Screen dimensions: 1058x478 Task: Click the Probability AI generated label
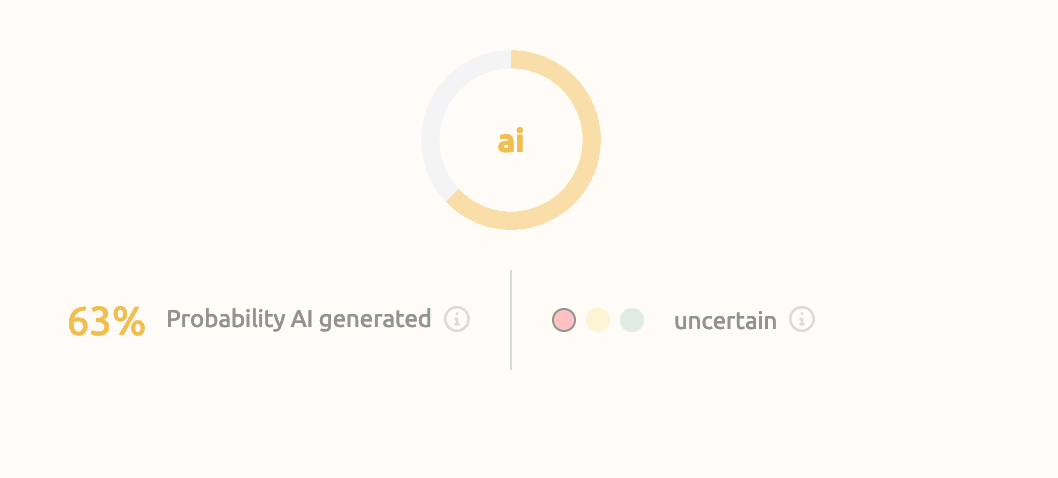298,319
